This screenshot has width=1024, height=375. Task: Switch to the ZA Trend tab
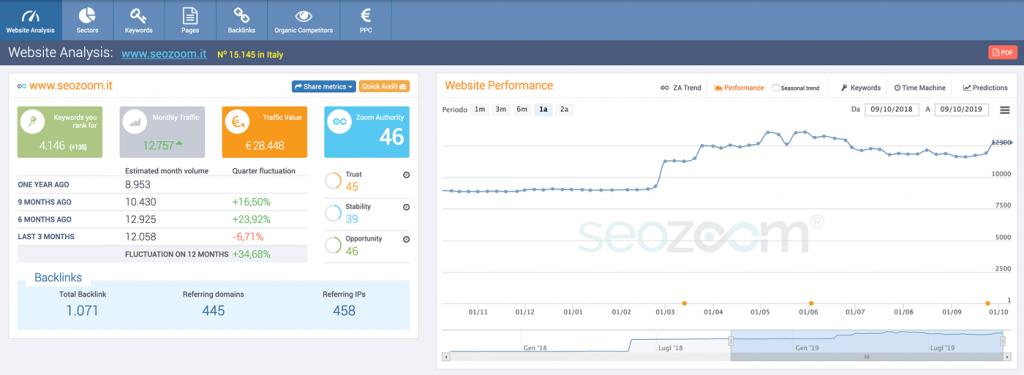point(681,88)
